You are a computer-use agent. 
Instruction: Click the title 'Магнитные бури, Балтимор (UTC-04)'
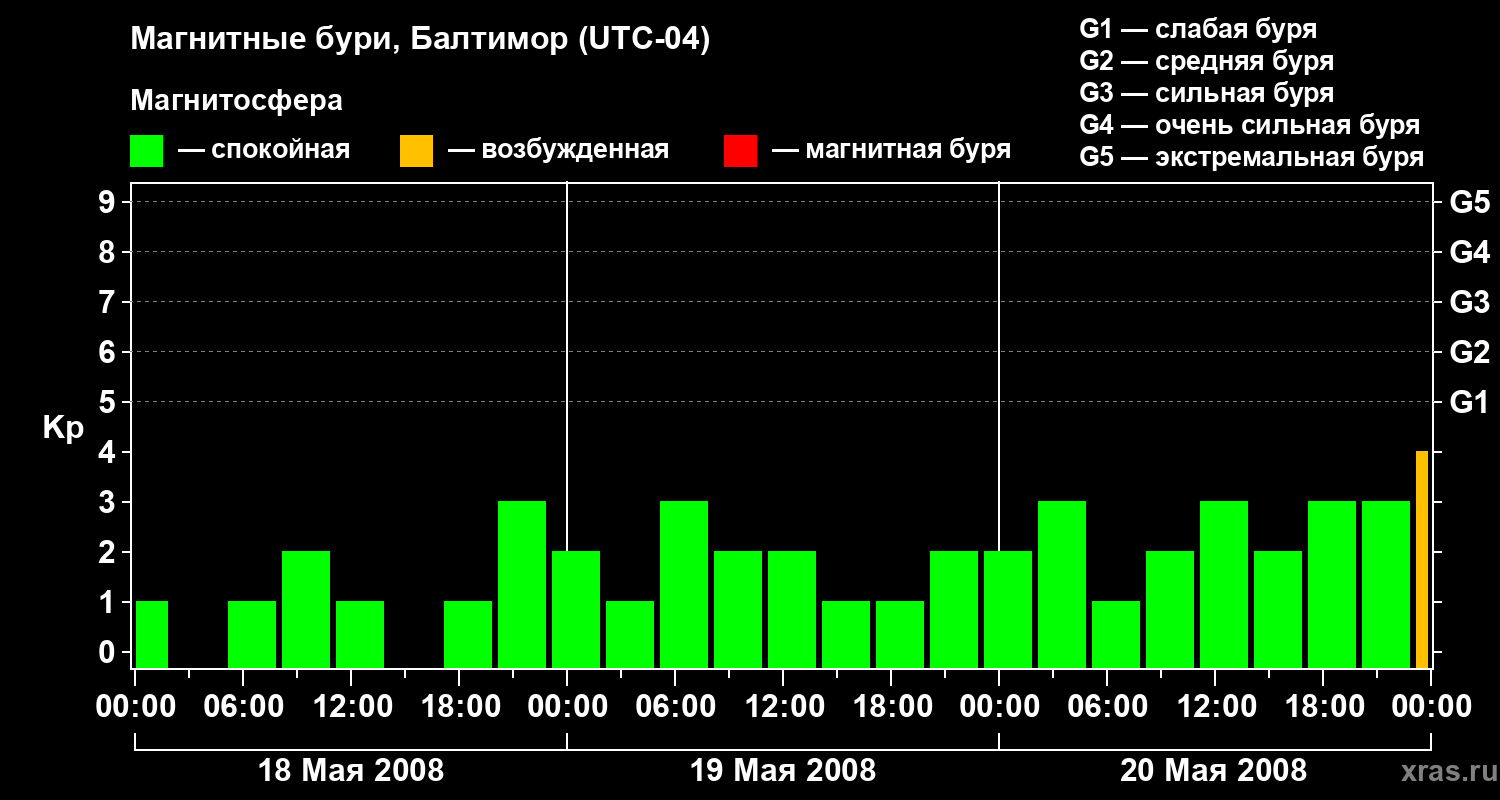(420, 40)
